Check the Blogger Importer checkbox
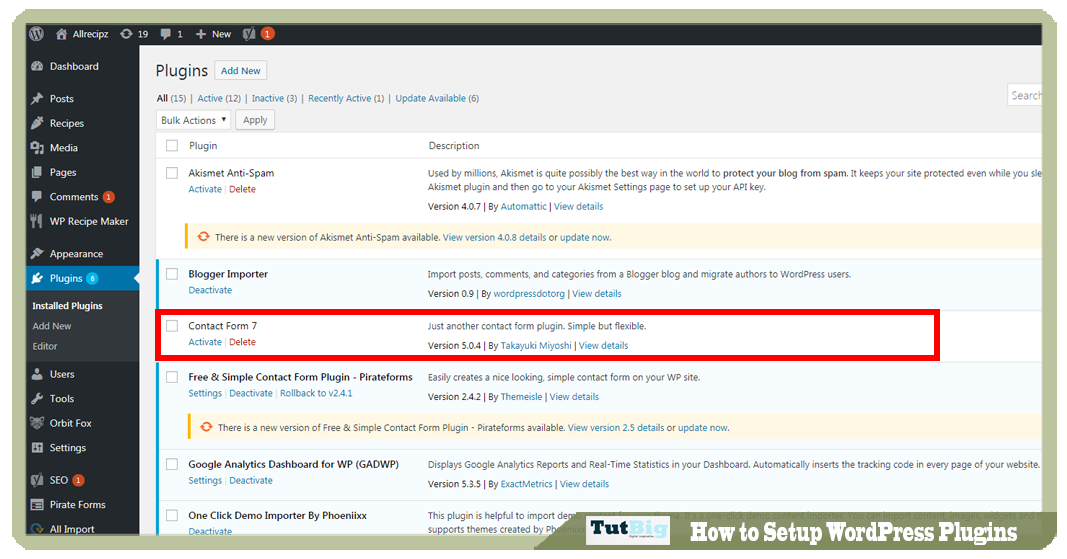Screen dimensions: 1067x559 (x=172, y=274)
